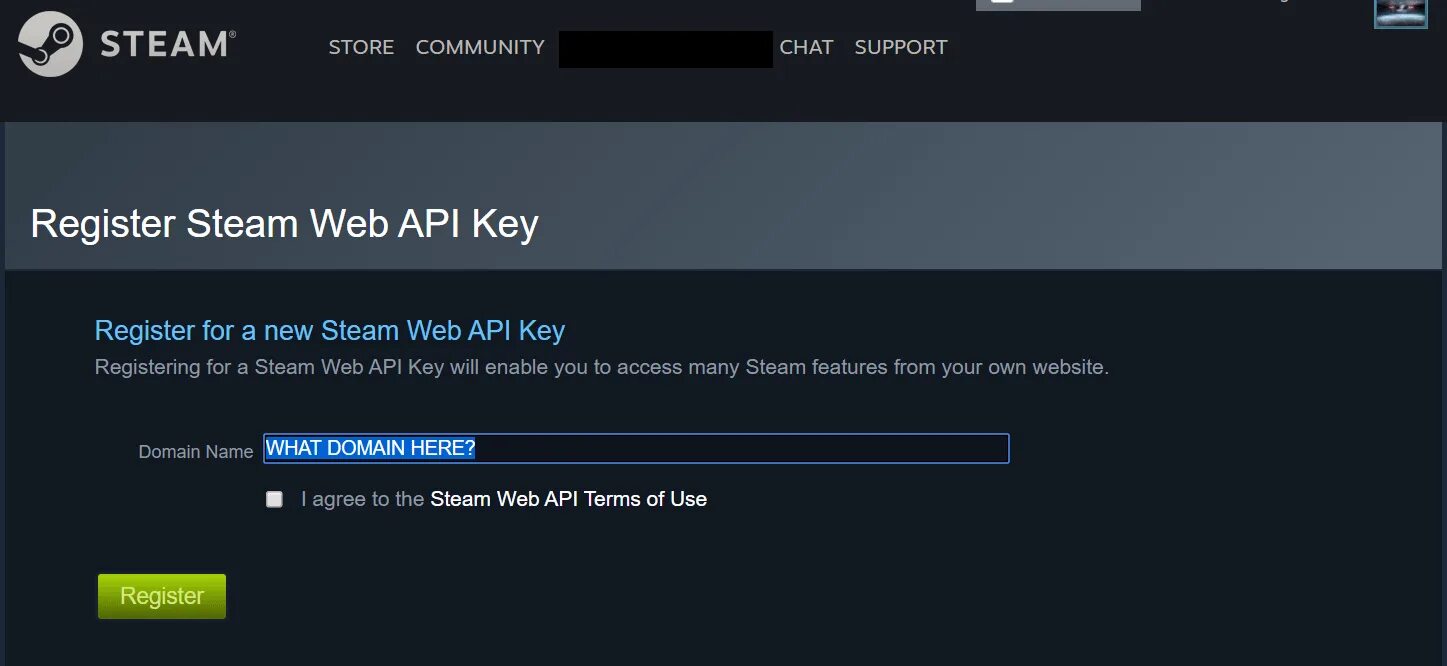Open the SUPPORT page
The image size is (1447, 666).
tap(901, 47)
